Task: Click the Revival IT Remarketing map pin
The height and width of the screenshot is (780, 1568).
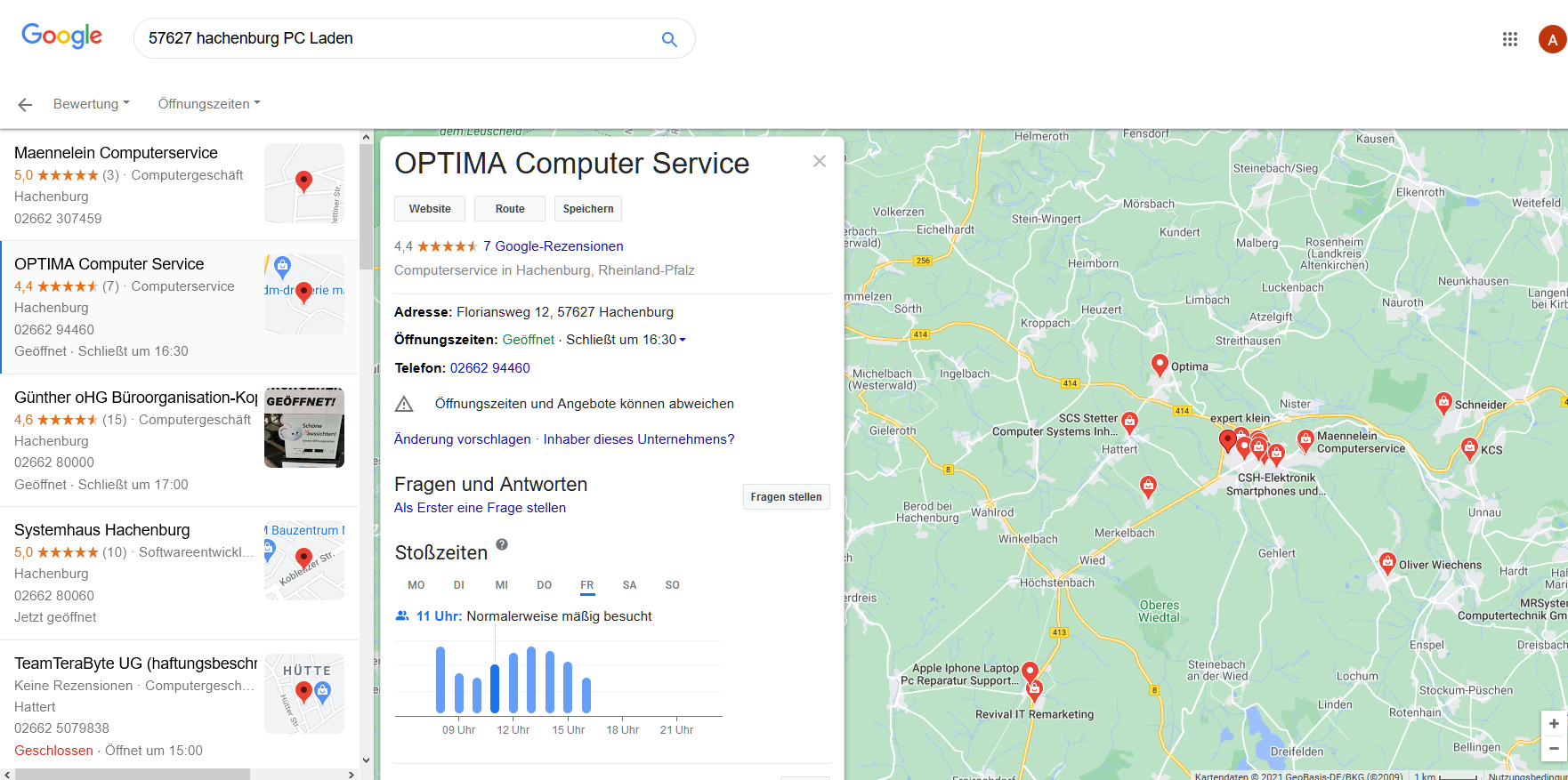Action: (x=1034, y=692)
